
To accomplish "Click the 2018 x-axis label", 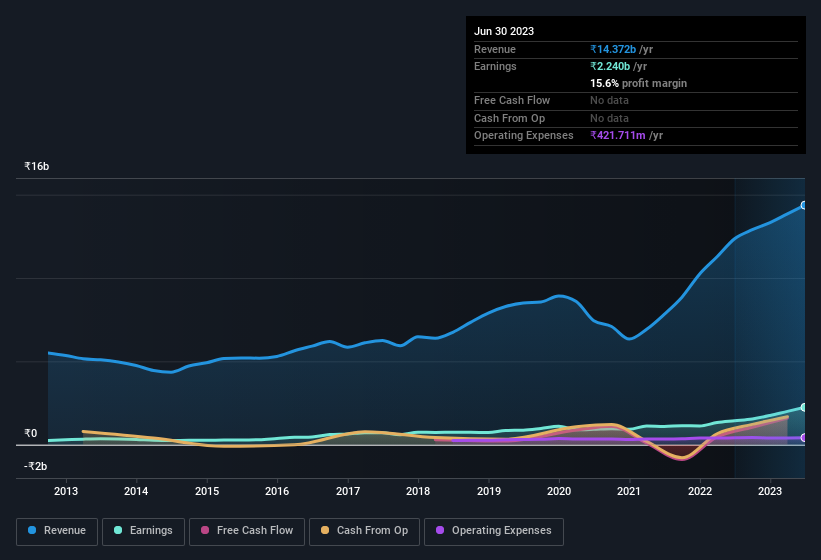I will pos(418,491).
